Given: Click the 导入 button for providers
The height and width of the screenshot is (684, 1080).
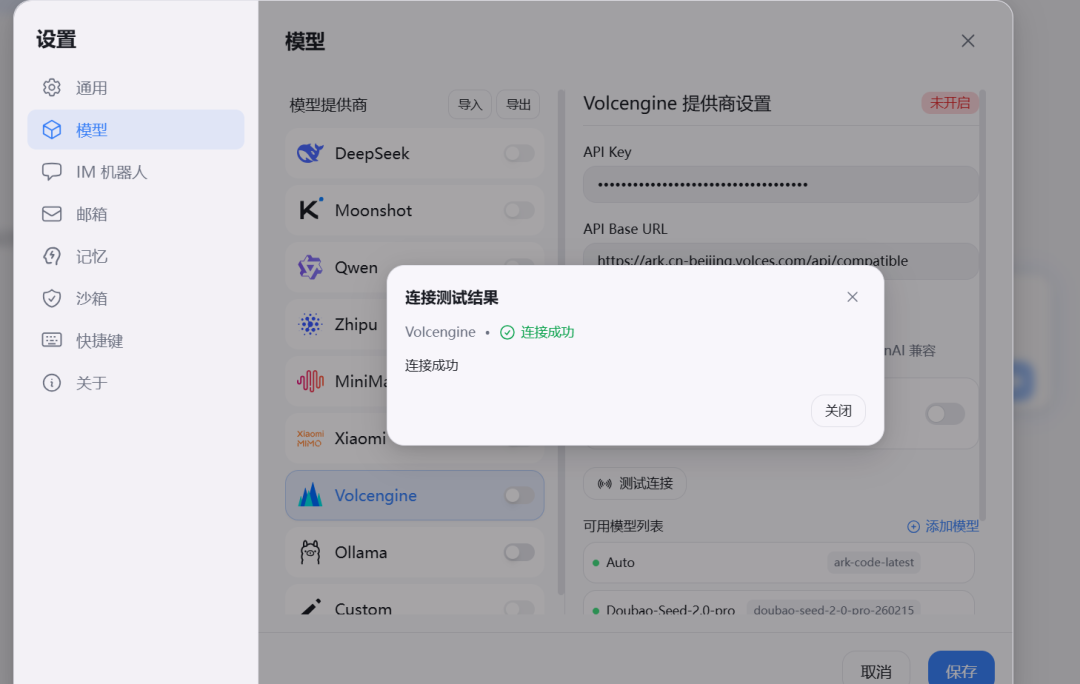Looking at the screenshot, I should [x=469, y=105].
